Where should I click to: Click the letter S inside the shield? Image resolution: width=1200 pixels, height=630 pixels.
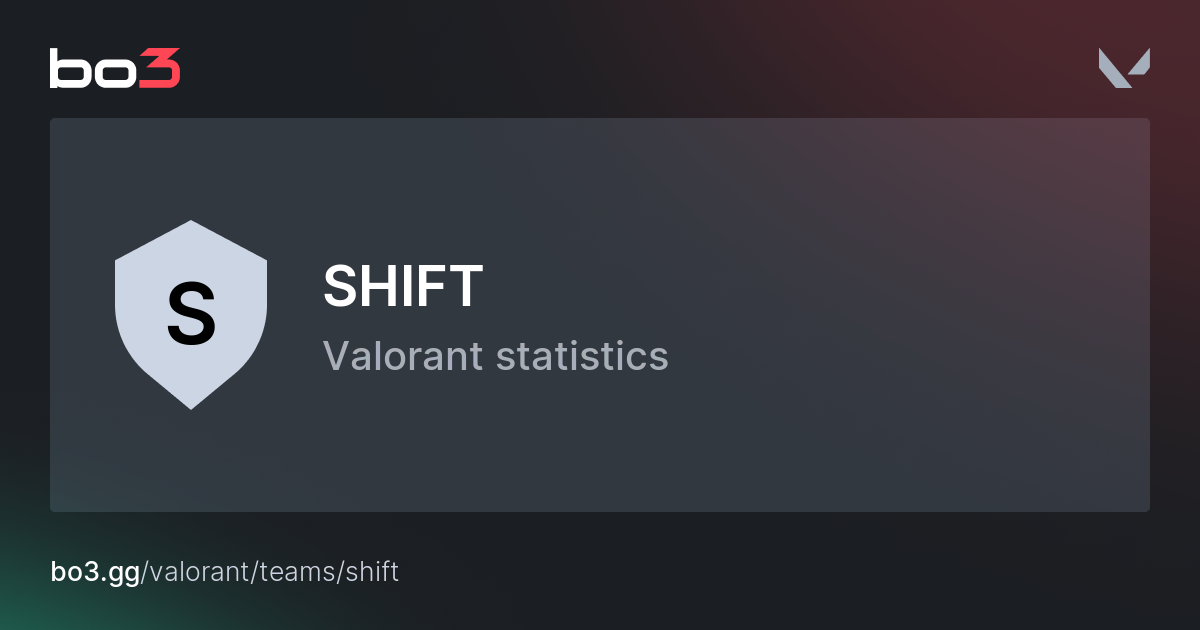tap(190, 314)
